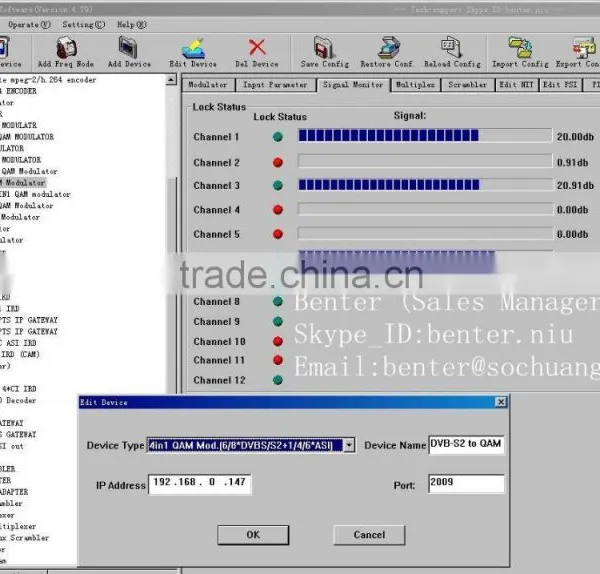Switch to the Multiplex tab
The height and width of the screenshot is (574, 600).
click(415, 85)
